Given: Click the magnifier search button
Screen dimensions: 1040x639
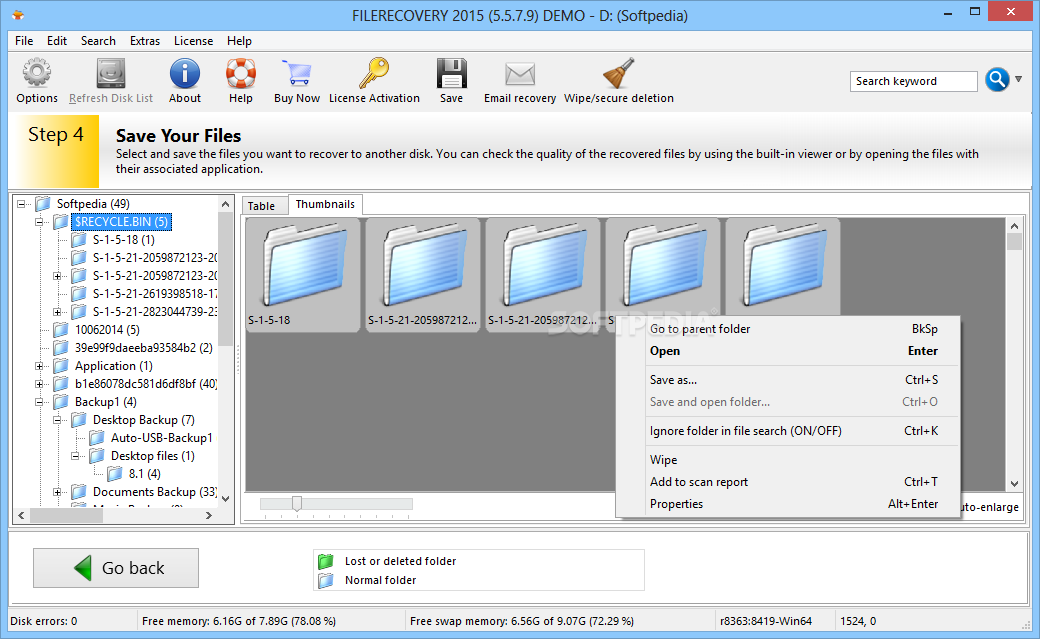Looking at the screenshot, I should pos(997,80).
